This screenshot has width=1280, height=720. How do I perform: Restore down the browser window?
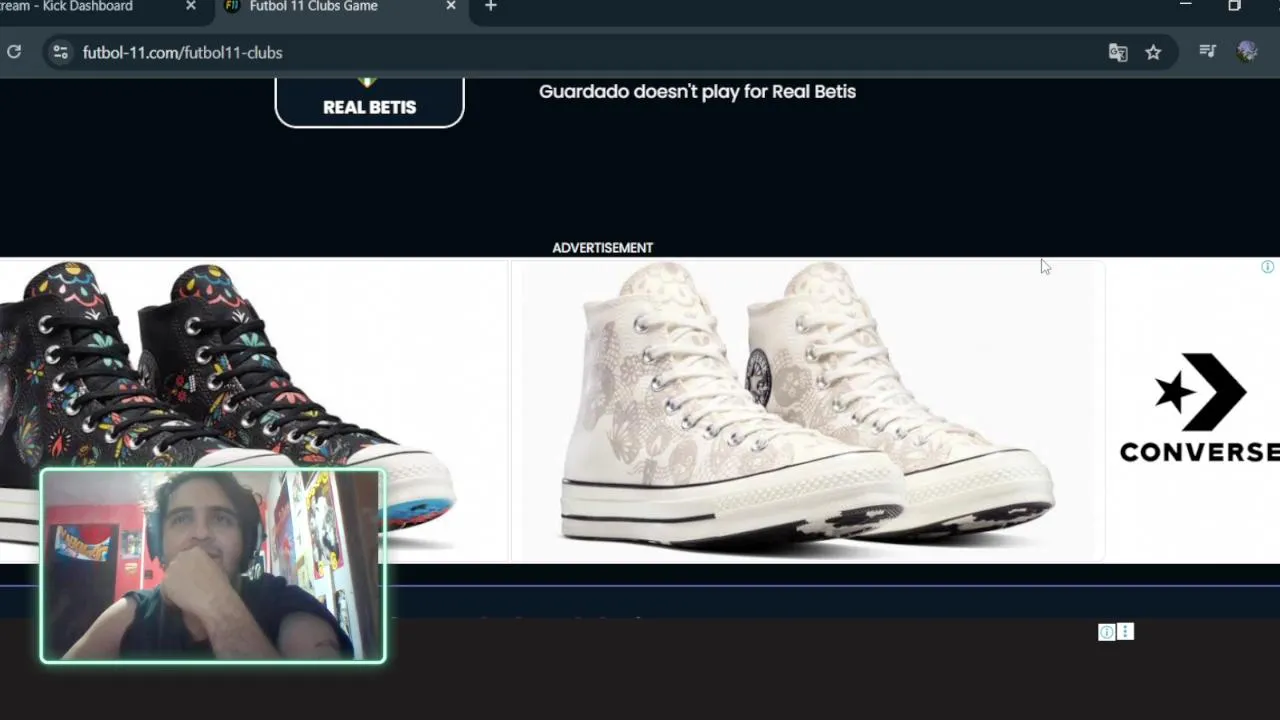point(1234,5)
